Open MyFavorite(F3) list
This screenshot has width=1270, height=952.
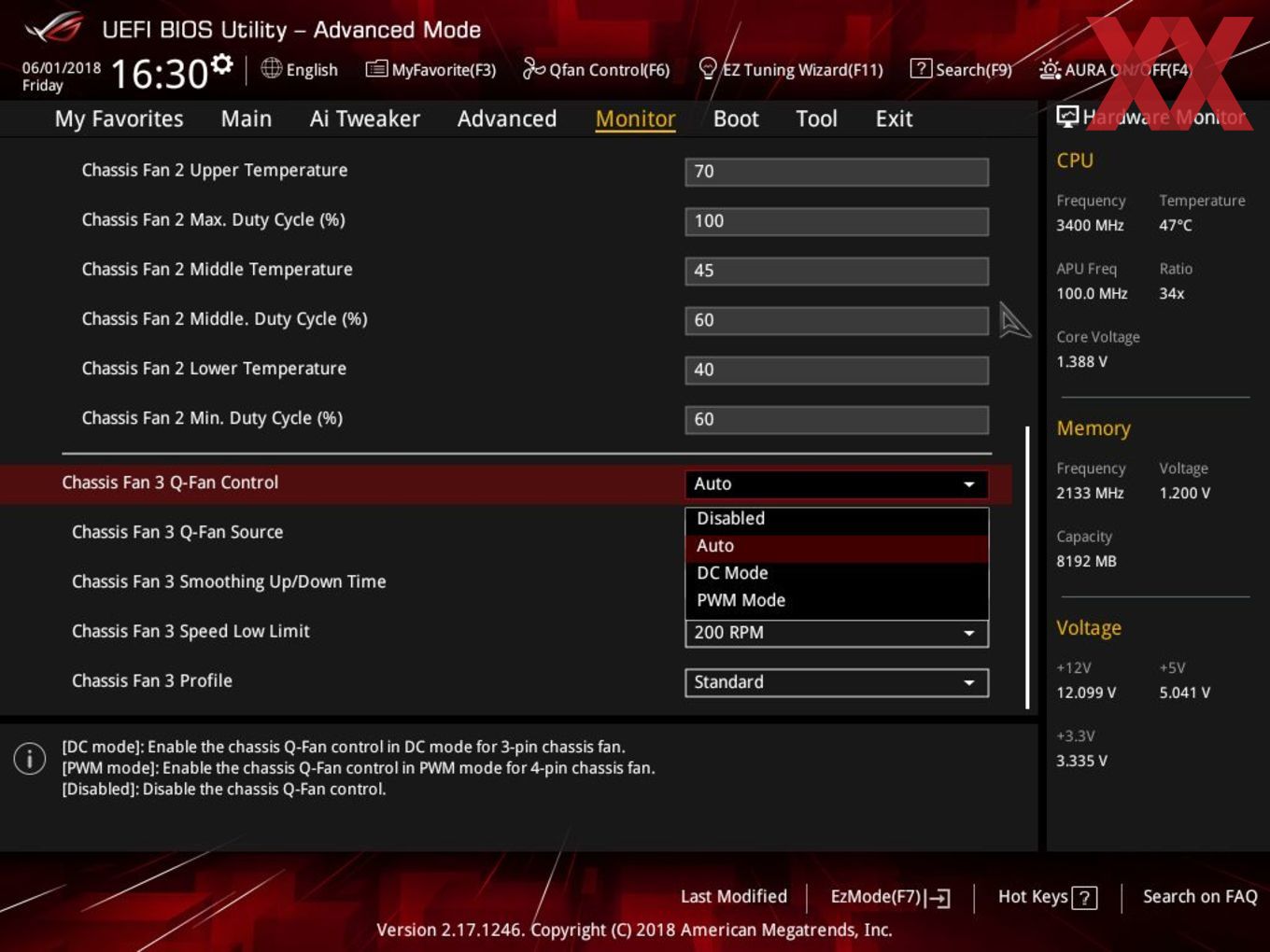point(430,70)
